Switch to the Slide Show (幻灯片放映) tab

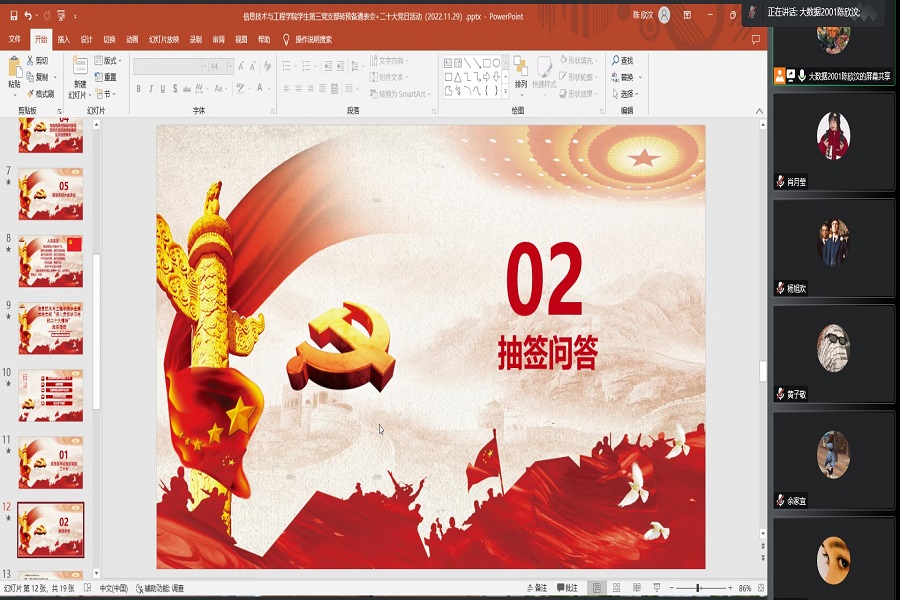[164, 39]
